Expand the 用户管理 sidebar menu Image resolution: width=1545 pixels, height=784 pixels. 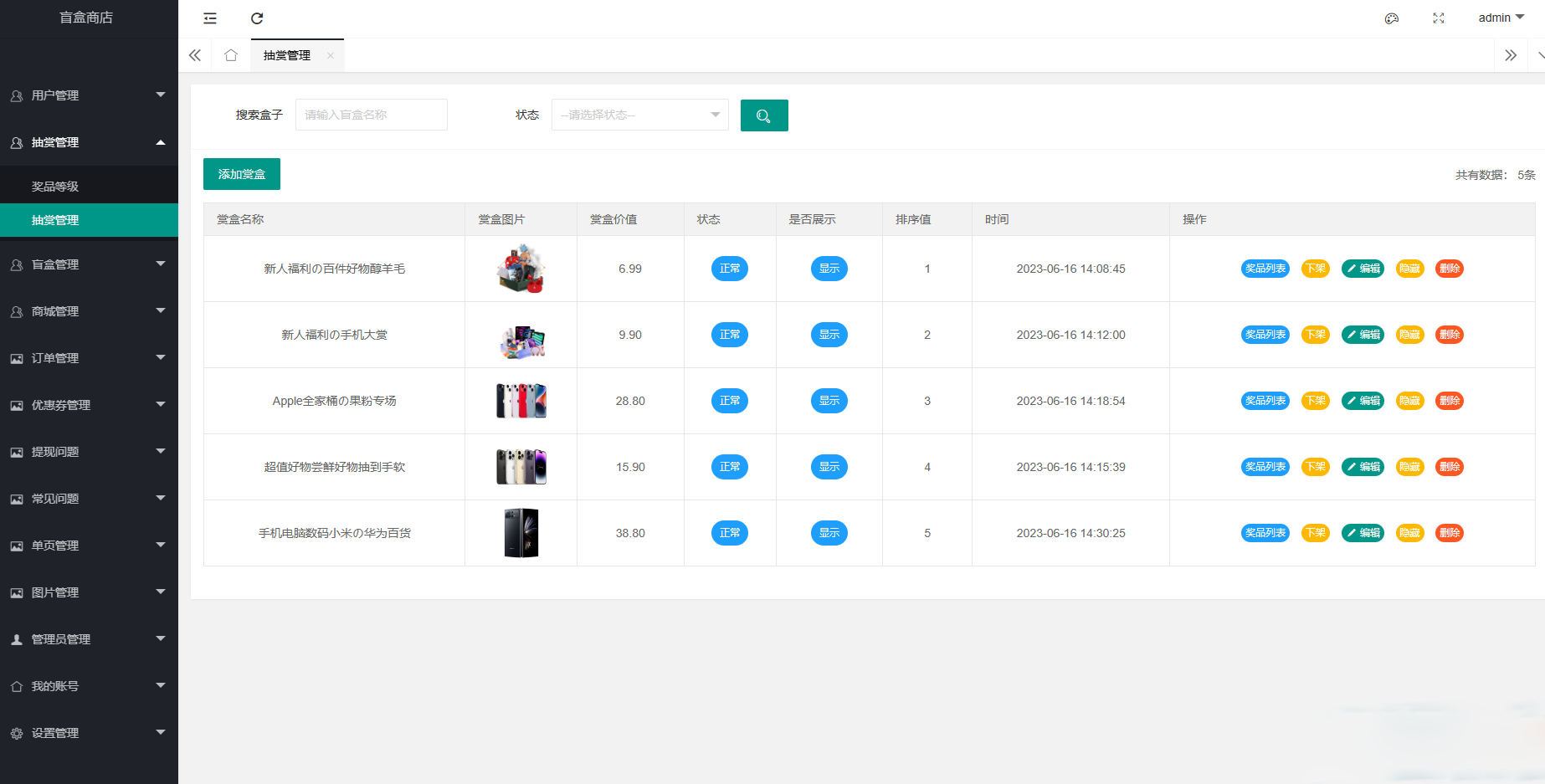[x=89, y=95]
